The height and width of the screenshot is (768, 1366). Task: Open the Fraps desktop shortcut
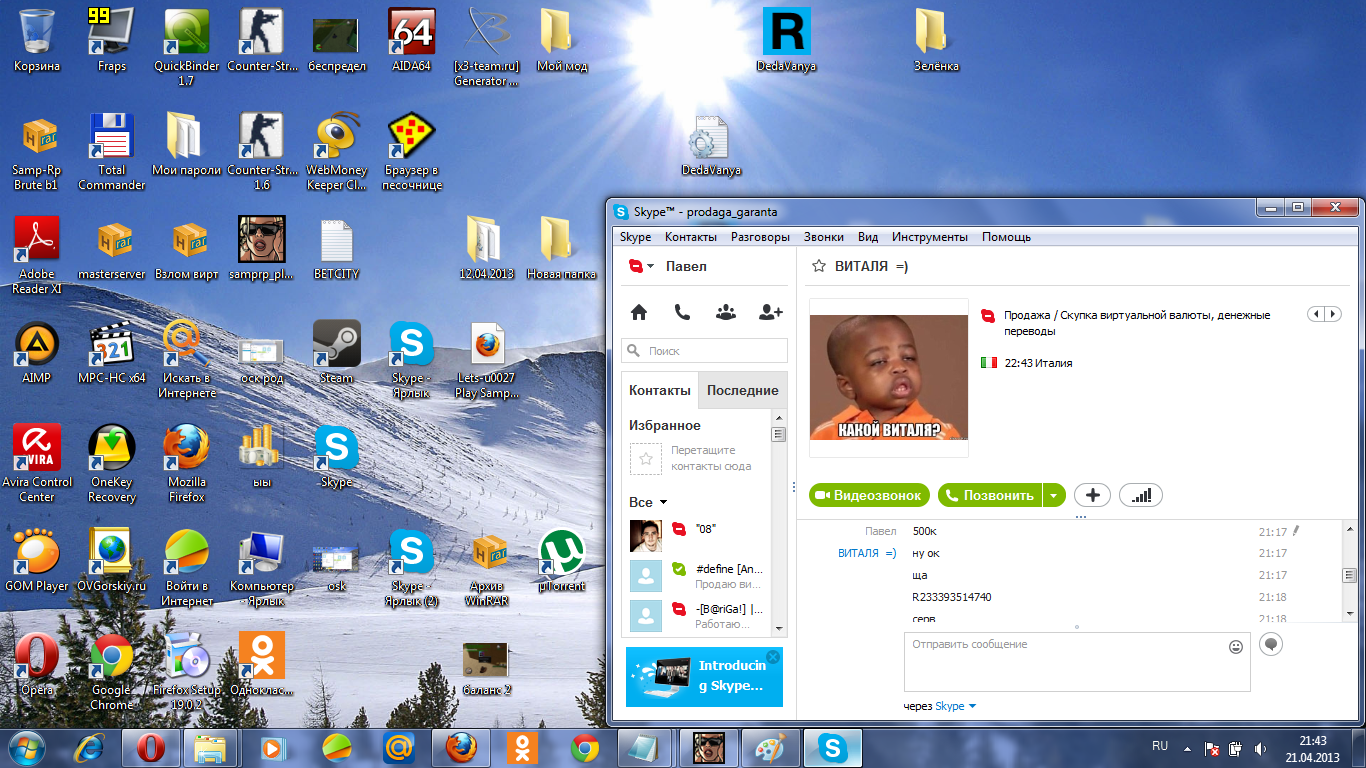[x=112, y=41]
